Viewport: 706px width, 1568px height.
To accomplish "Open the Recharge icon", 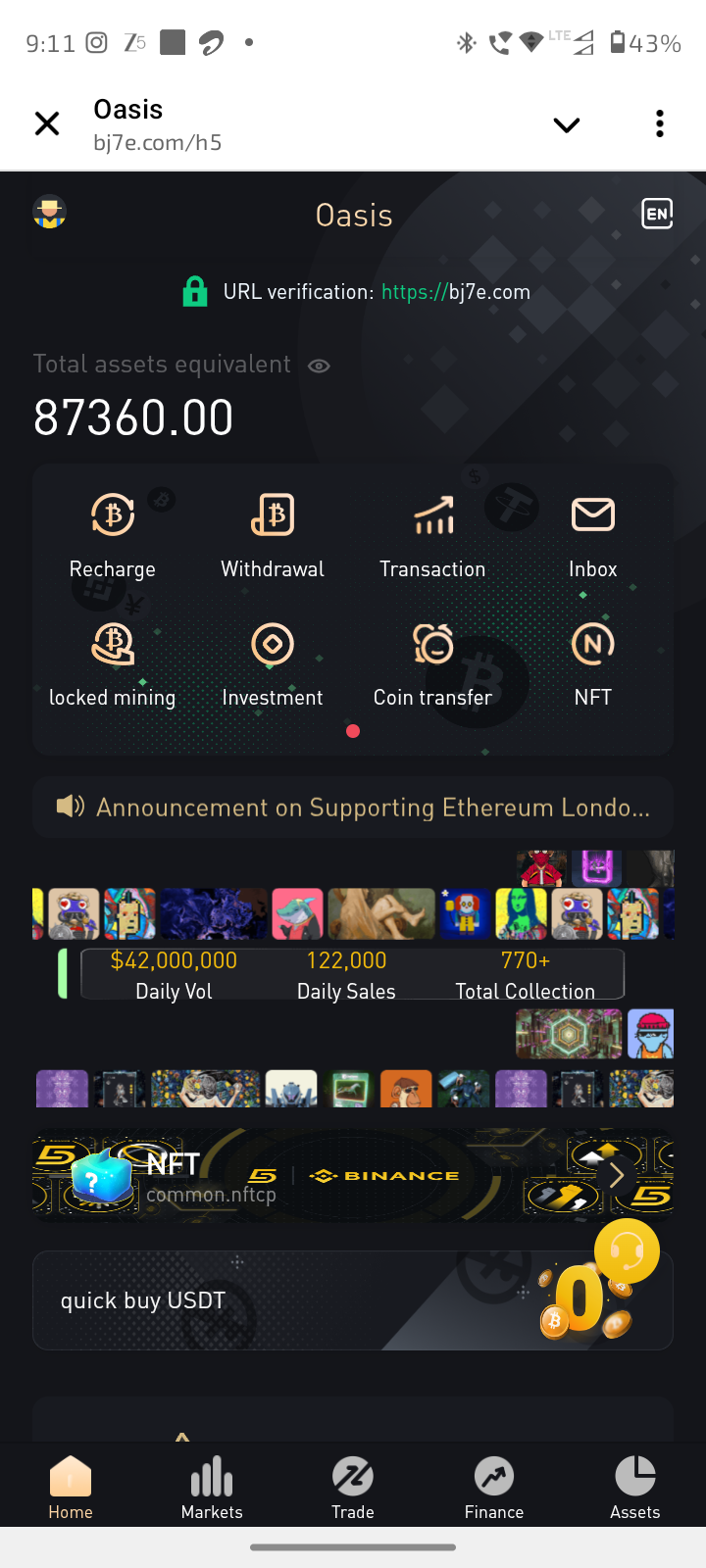I will coord(113,514).
